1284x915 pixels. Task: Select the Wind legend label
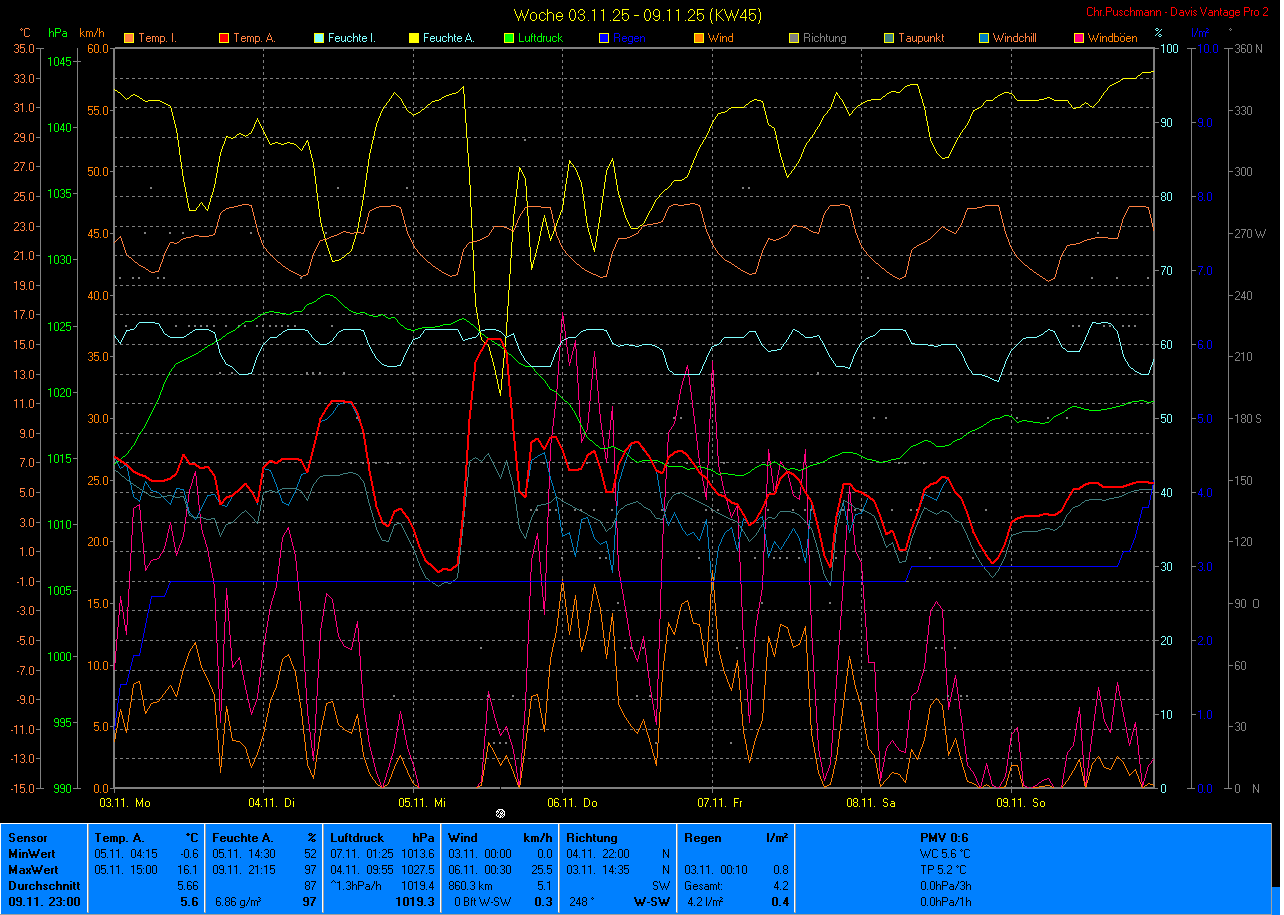[720, 38]
